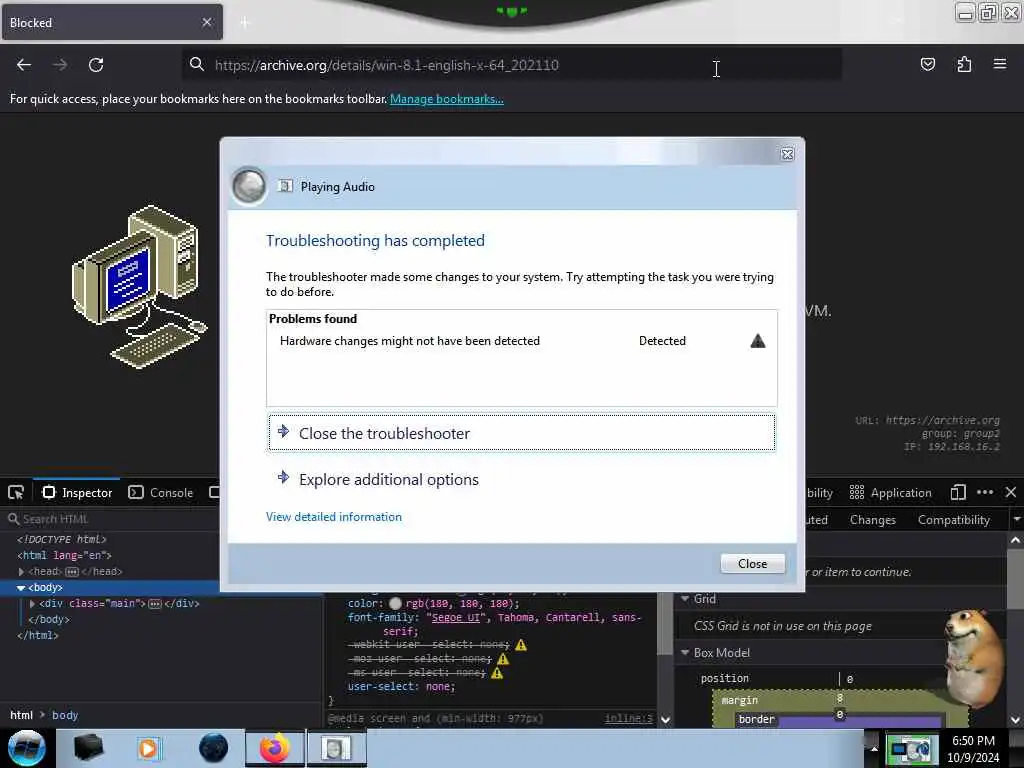Open the Extensions puzzle icon

(964, 64)
